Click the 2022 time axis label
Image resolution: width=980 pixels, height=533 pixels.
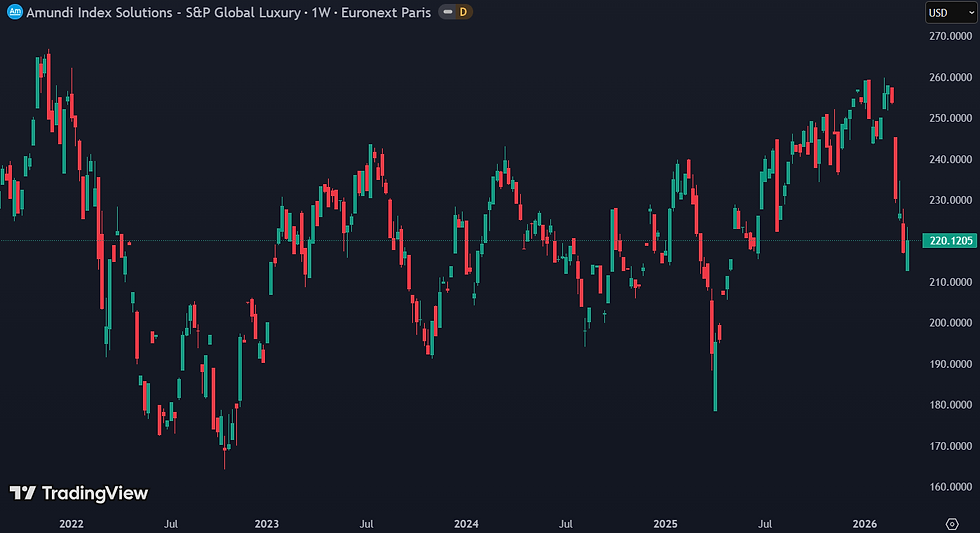tap(71, 524)
